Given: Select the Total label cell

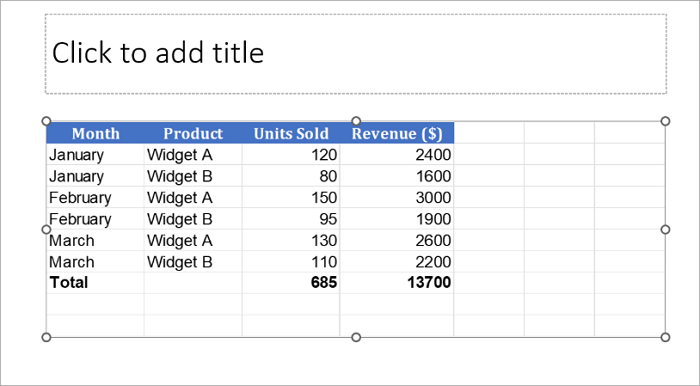Looking at the screenshot, I should (95, 282).
